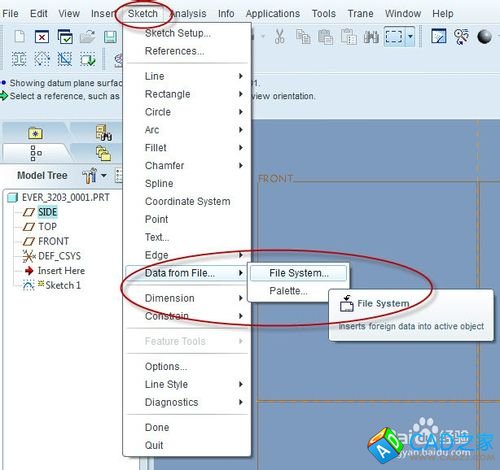The image size is (500, 470).
Task: Click the Open folder toolbar icon
Action: (87, 37)
